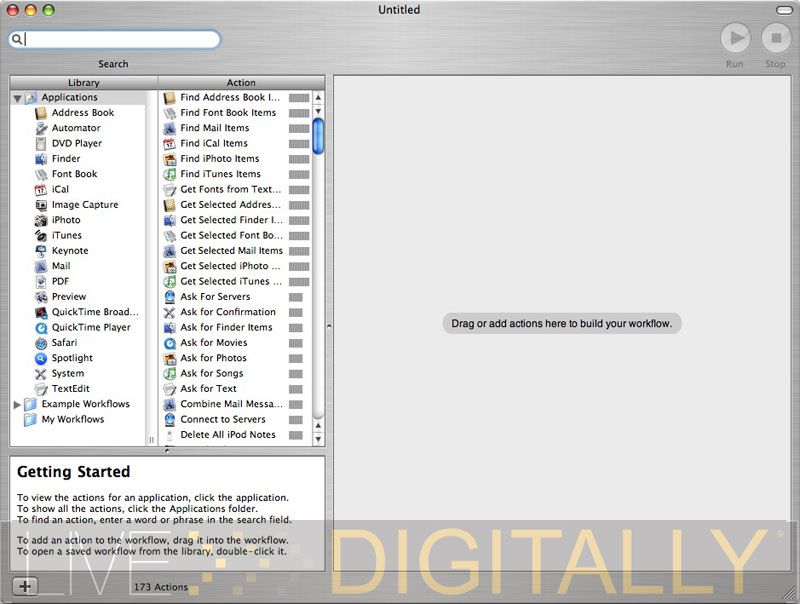Click the Run workflow play button
The image size is (800, 604).
pyautogui.click(x=735, y=39)
